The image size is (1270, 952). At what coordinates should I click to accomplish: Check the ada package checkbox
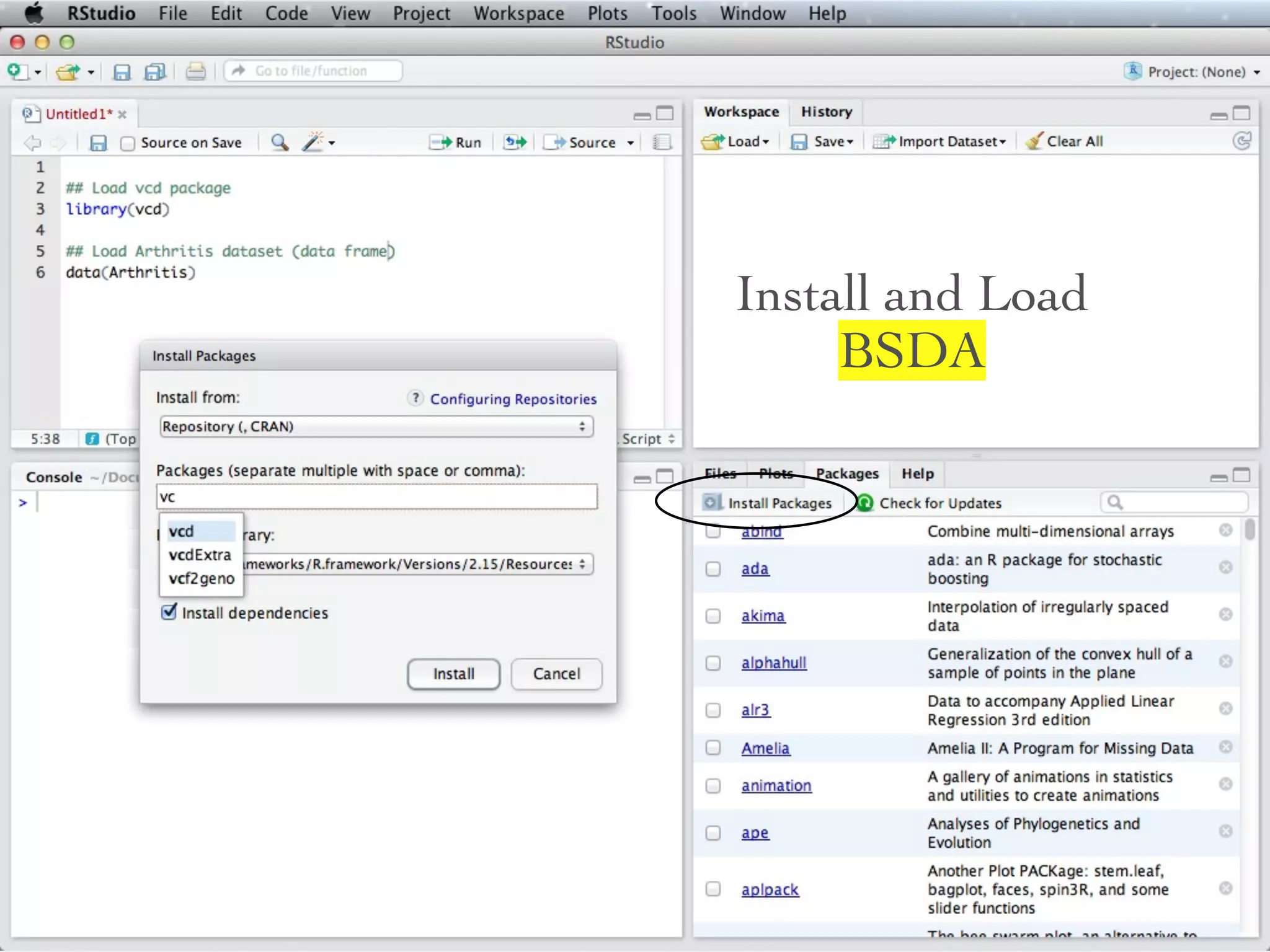point(713,568)
